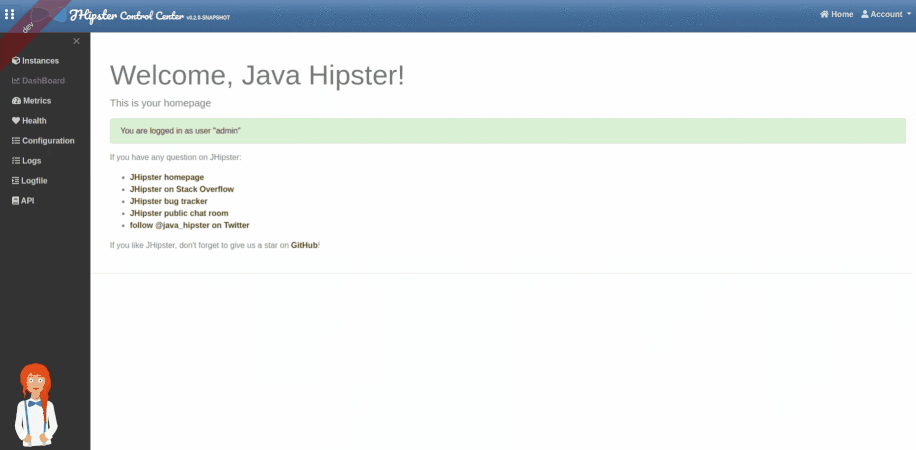Screen dimensions: 916x450
Task: Follow @java_hipster on Twitter link
Action: [189, 225]
